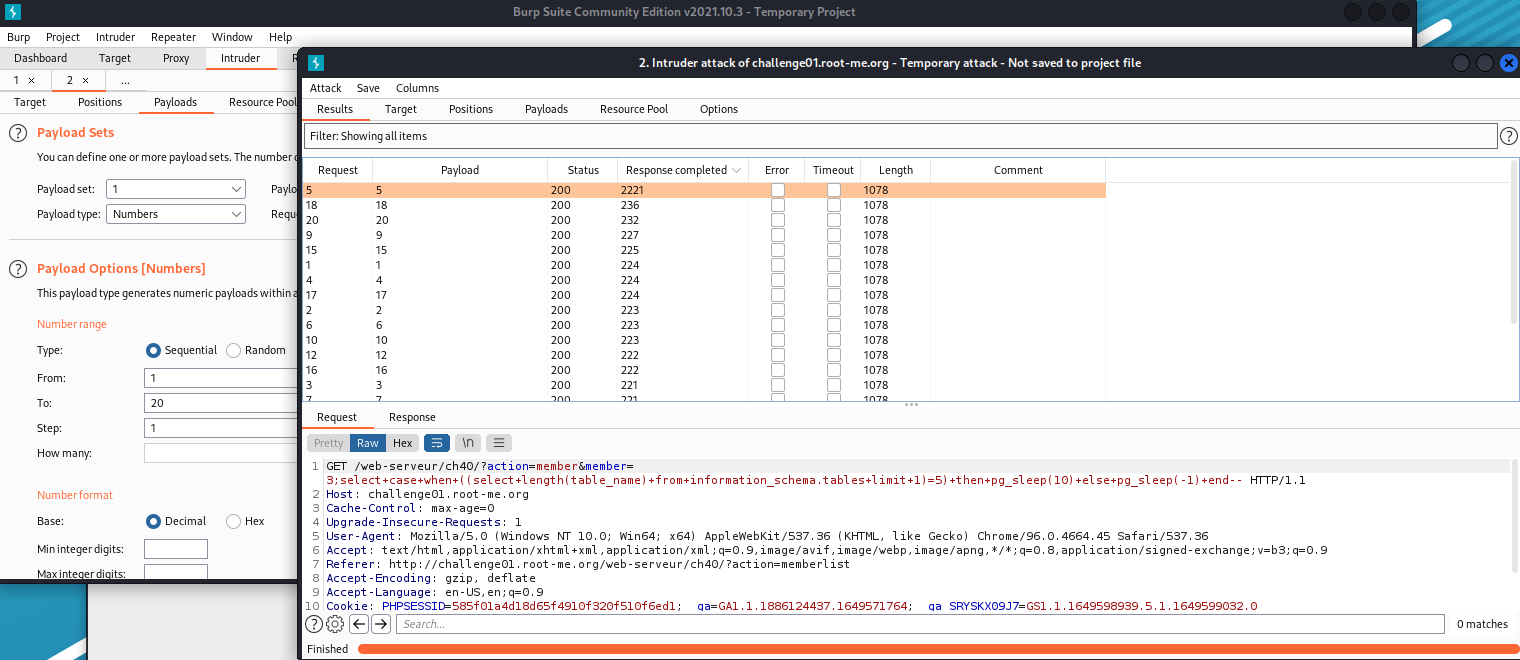Open message editor settings gear

pyautogui.click(x=335, y=624)
